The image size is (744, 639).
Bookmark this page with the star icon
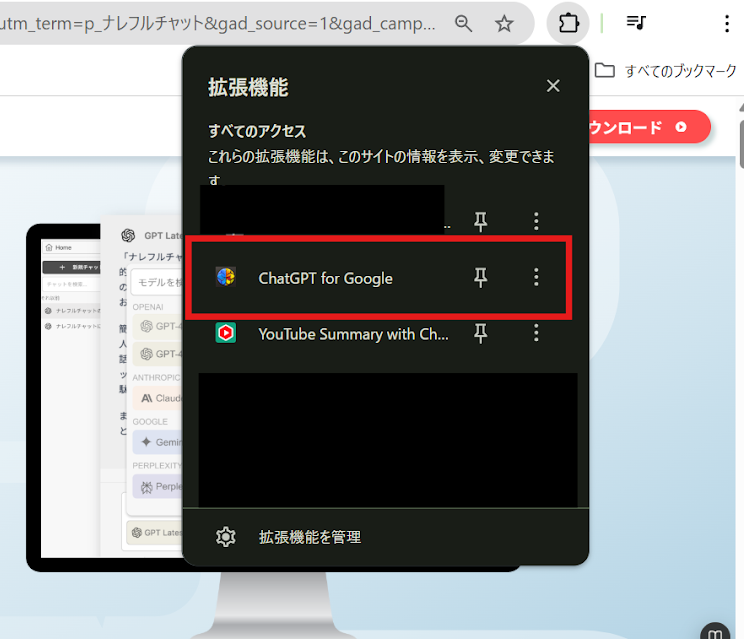pos(504,23)
